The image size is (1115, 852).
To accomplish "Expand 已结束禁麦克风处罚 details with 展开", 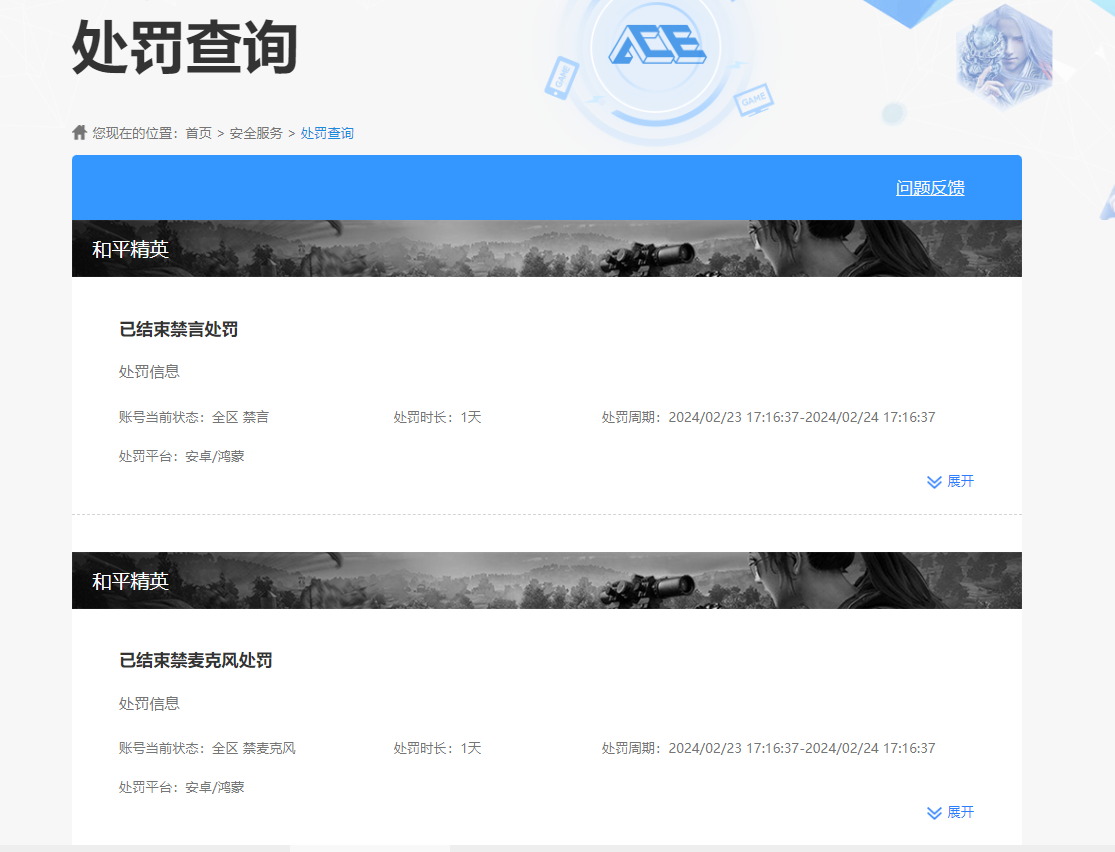I will coord(951,812).
